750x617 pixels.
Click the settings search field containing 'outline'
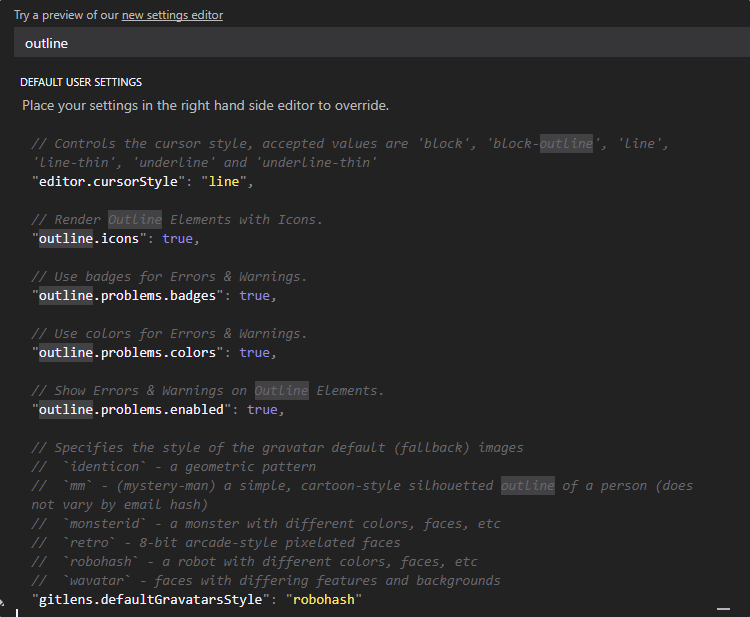[x=382, y=43]
